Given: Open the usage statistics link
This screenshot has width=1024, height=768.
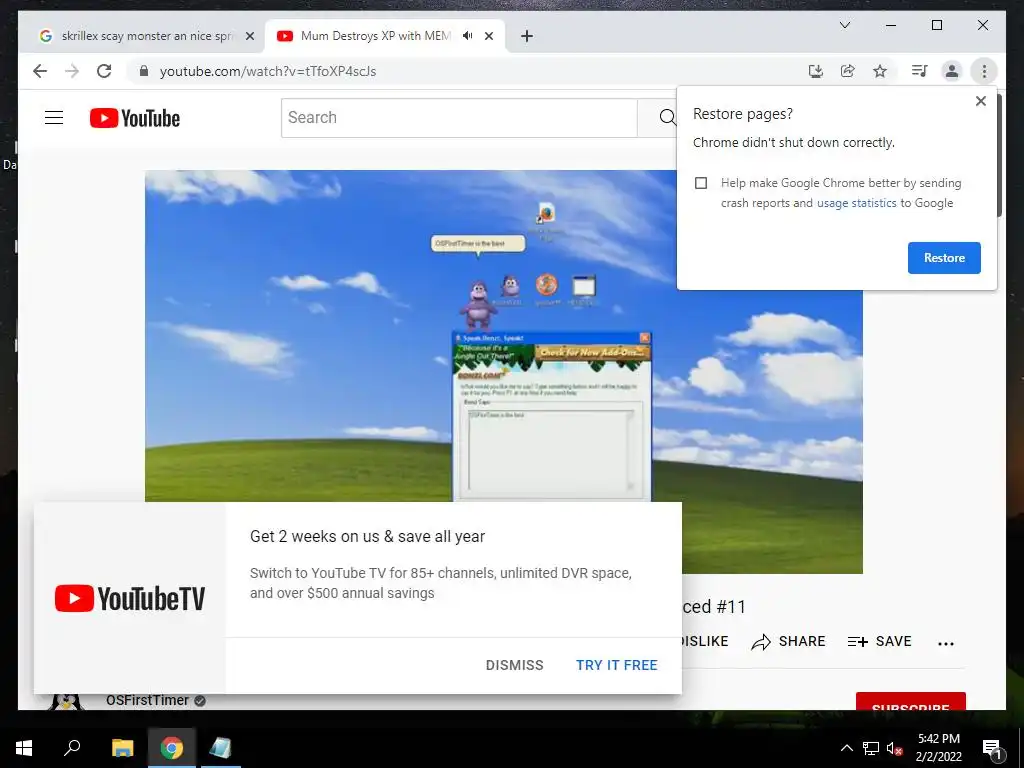Looking at the screenshot, I should (x=856, y=203).
